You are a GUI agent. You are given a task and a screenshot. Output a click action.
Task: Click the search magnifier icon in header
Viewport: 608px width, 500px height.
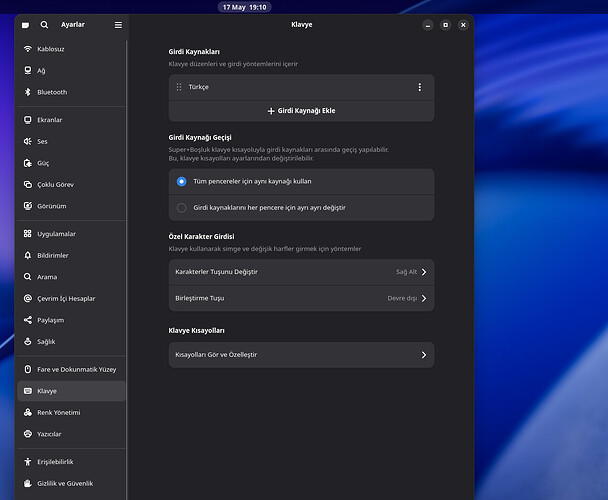[44, 25]
